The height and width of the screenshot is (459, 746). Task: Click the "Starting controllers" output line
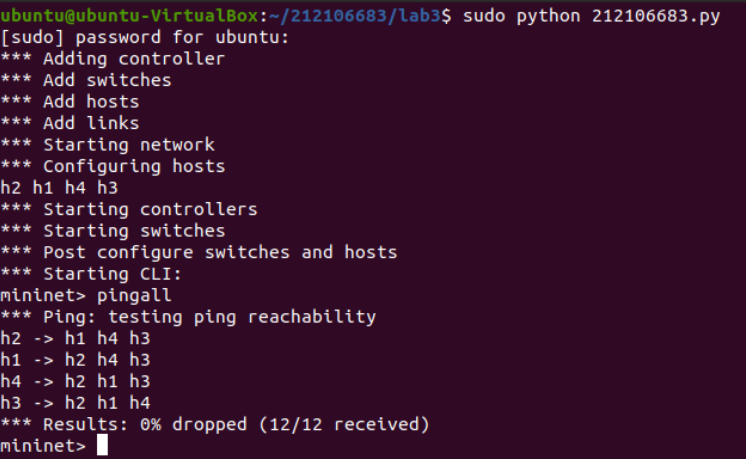(129, 209)
